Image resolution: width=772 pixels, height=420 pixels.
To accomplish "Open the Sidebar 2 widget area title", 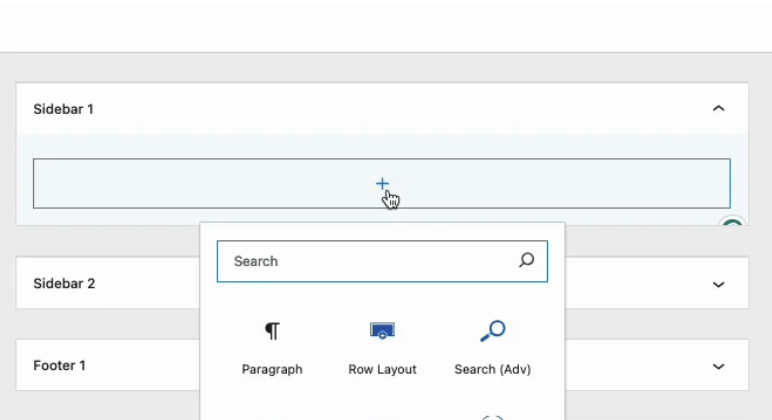I will click(64, 284).
